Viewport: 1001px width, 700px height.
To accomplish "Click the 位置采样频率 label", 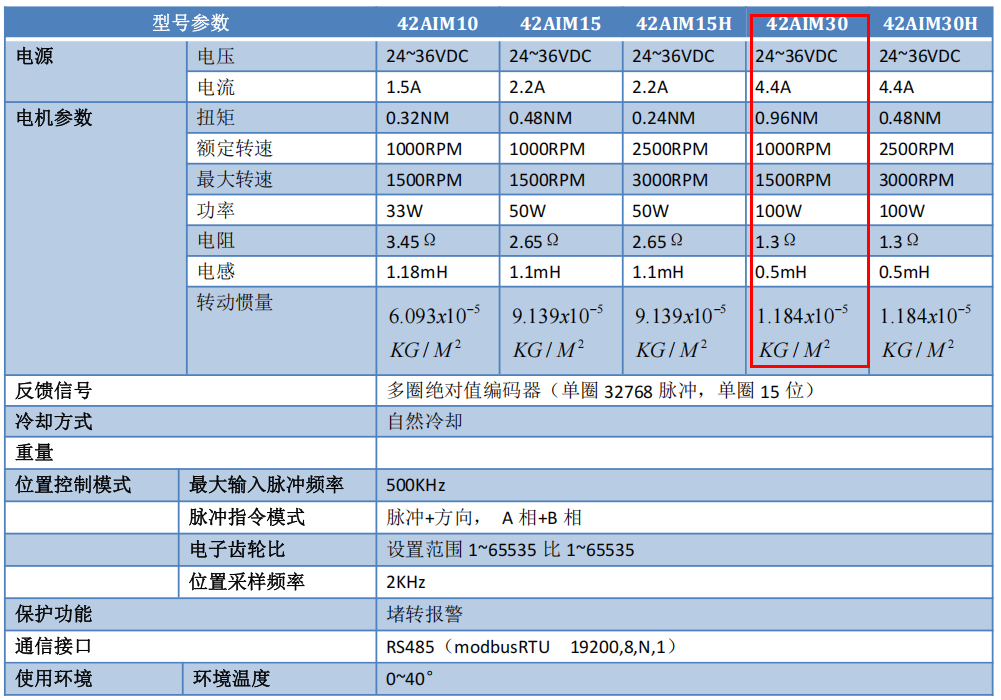I will [x=247, y=581].
